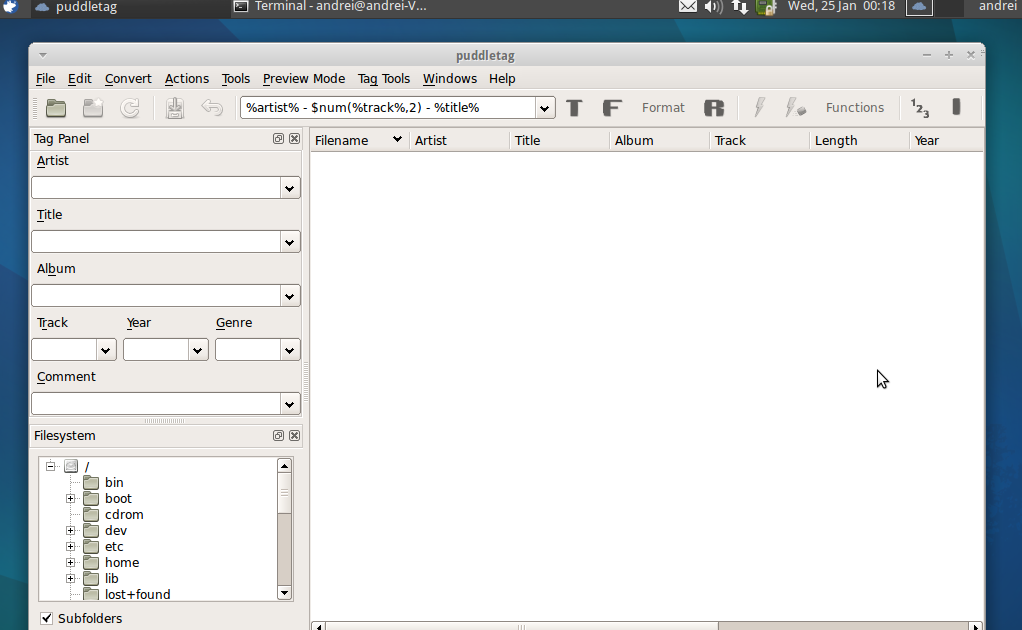The height and width of the screenshot is (630, 1022).
Task: Open the Comment field dropdown
Action: click(x=289, y=405)
